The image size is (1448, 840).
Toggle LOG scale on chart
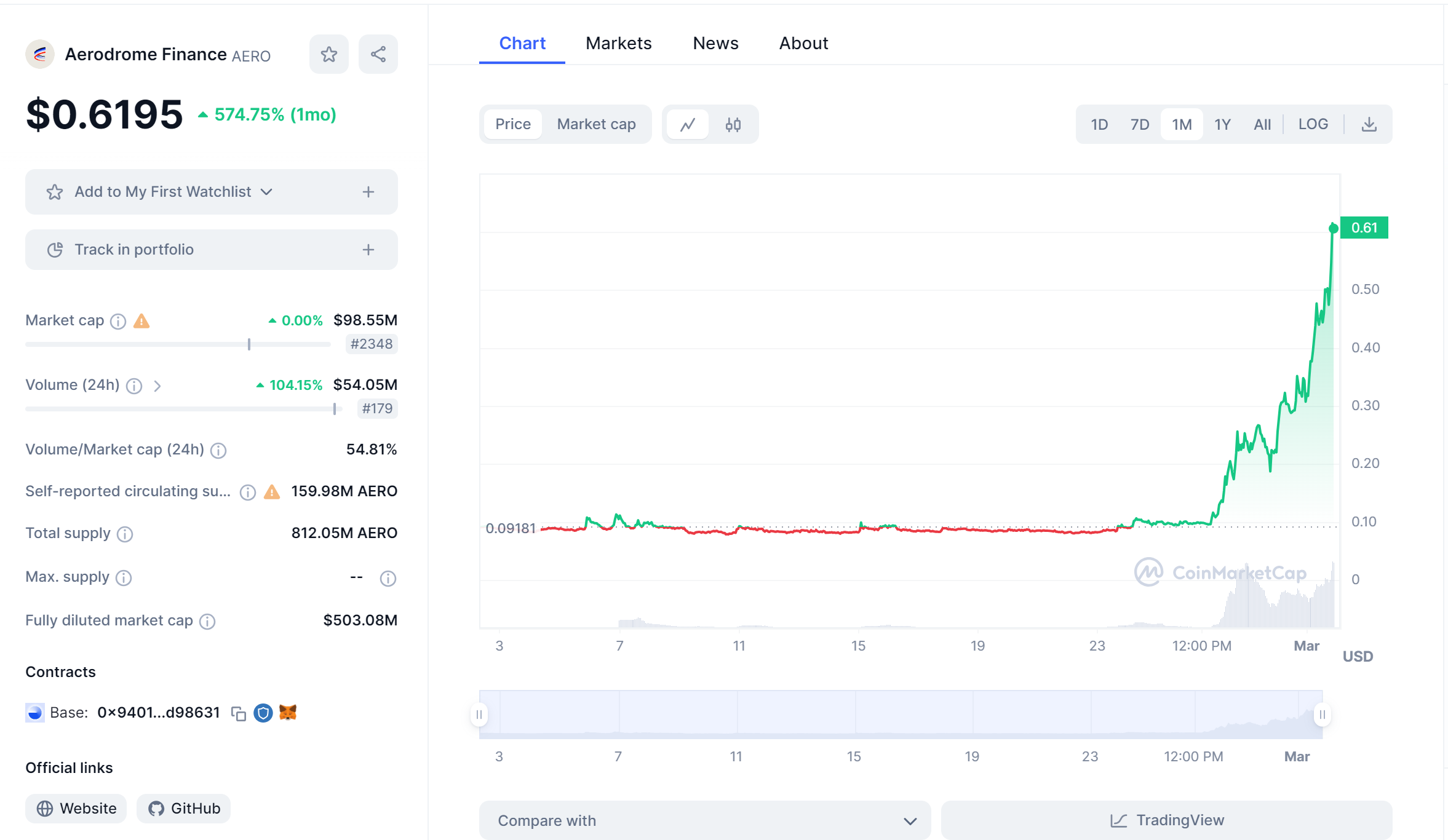(x=1313, y=124)
